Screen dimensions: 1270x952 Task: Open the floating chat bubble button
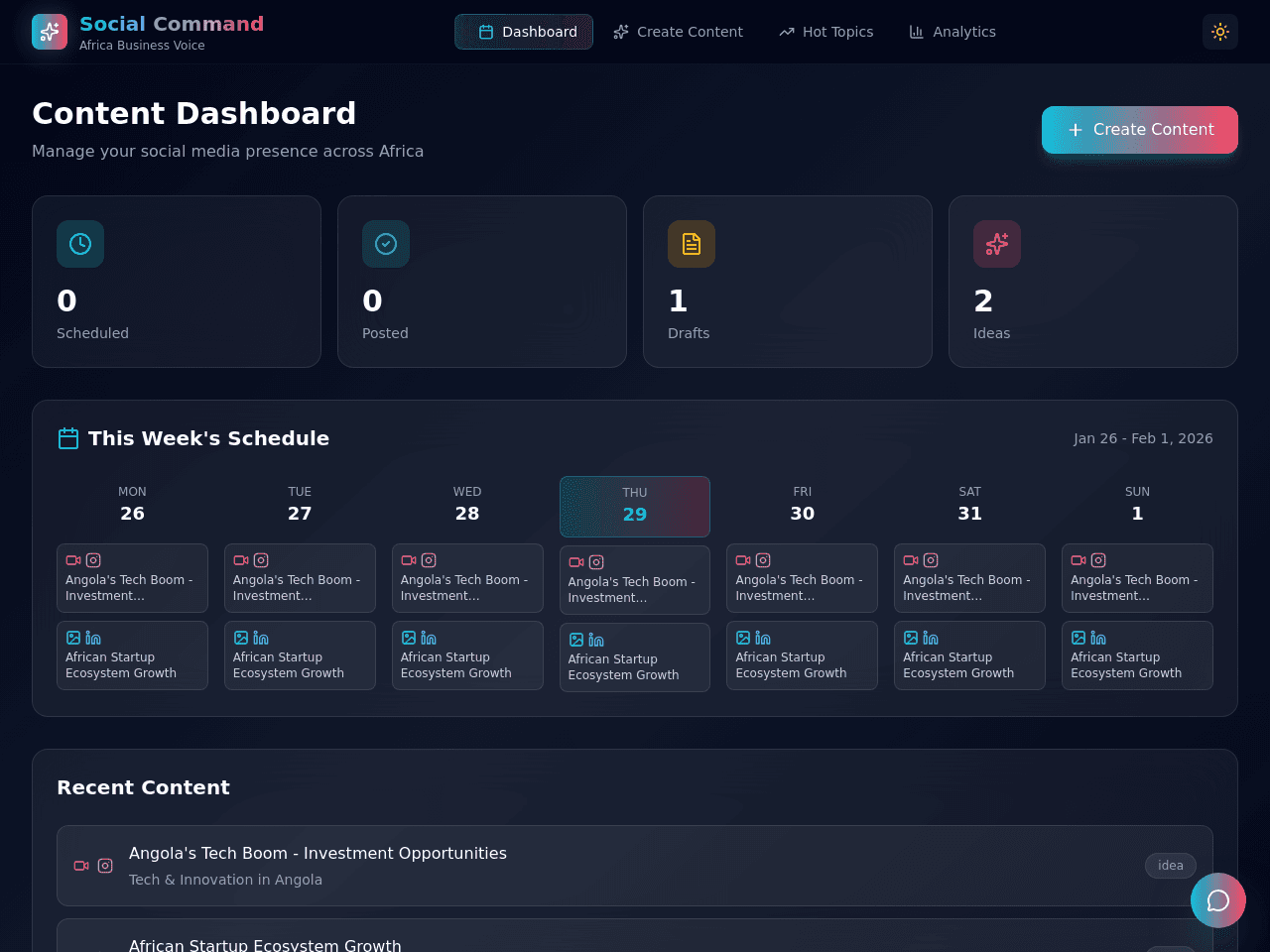(1218, 900)
